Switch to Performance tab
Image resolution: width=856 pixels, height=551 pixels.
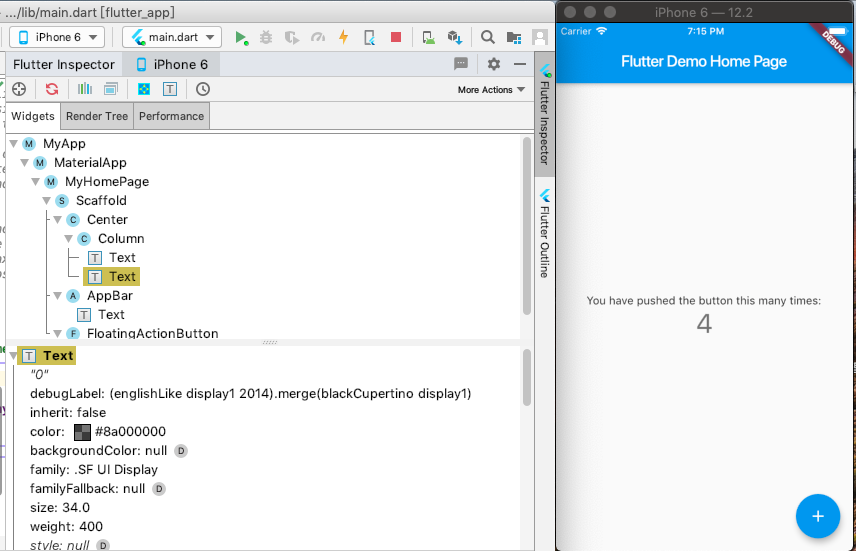point(171,116)
